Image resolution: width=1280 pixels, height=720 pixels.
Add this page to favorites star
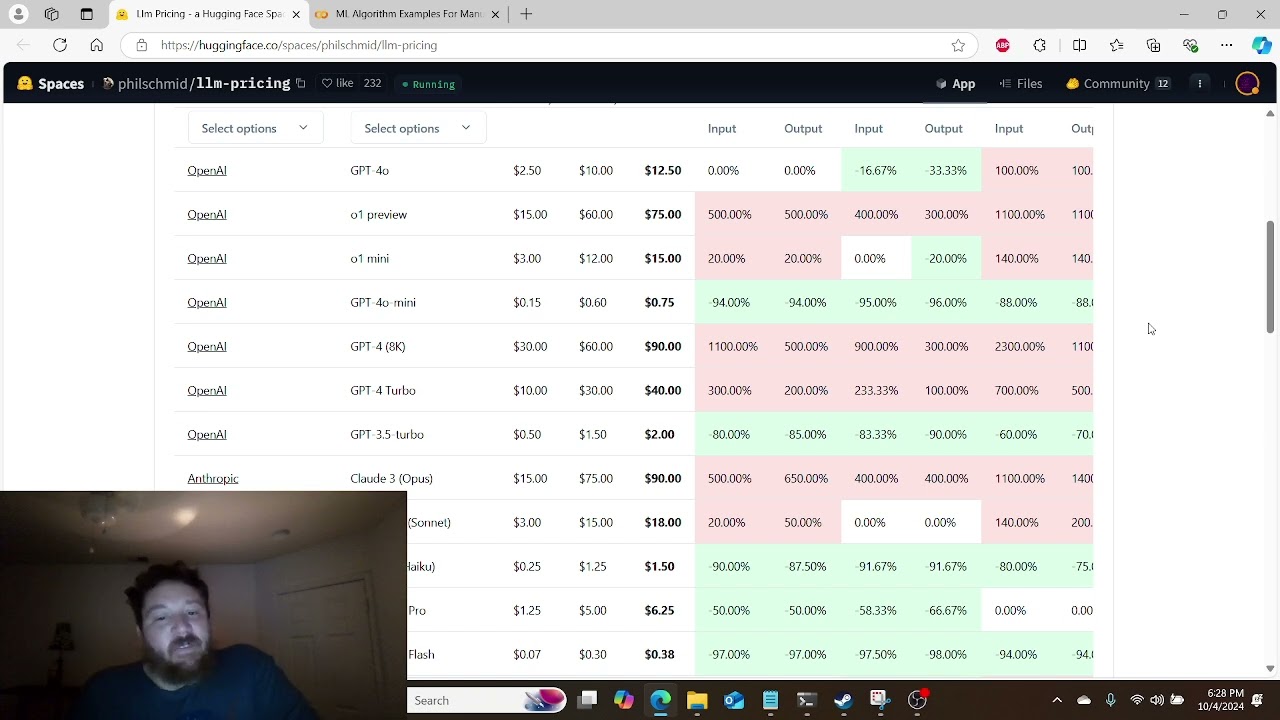pyautogui.click(x=958, y=45)
